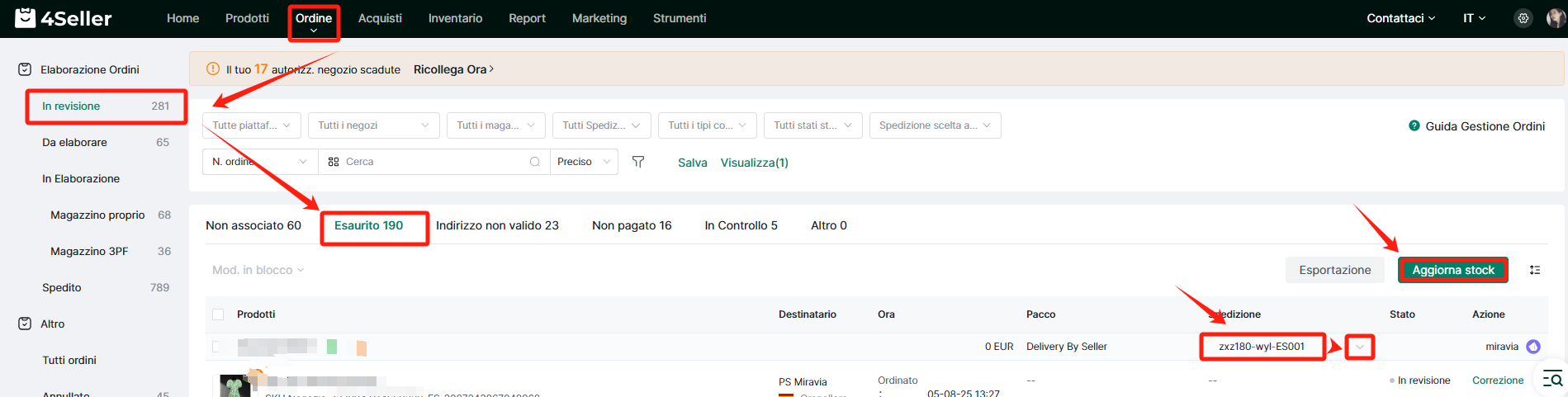
Task: Open the Tutti stati filter dropdown
Action: [x=813, y=125]
